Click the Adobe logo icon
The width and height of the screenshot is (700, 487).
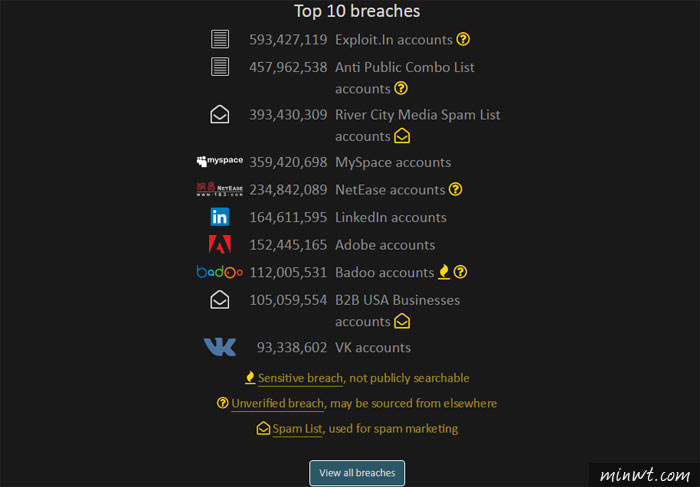(220, 245)
